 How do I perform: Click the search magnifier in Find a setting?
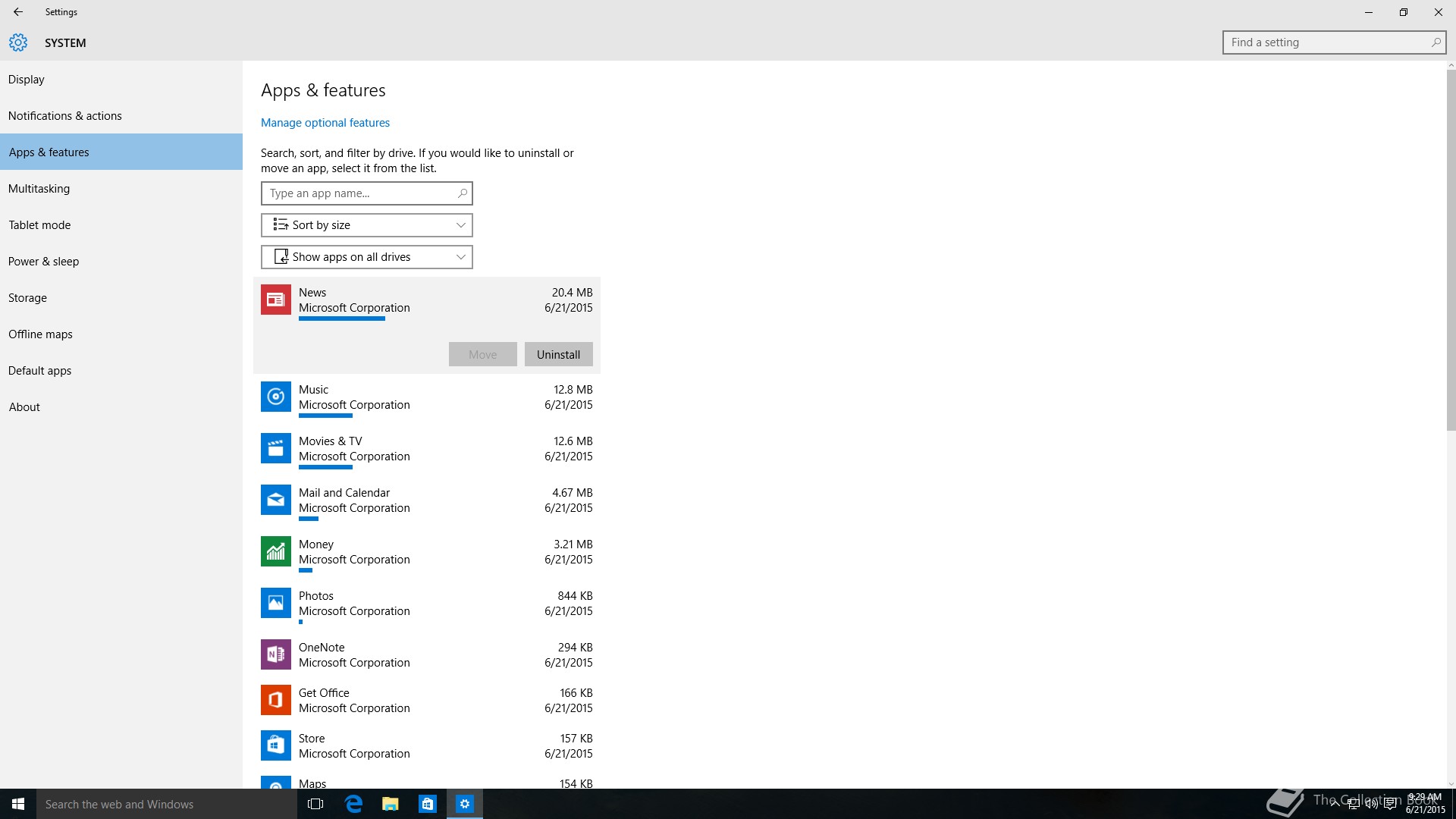1436,42
